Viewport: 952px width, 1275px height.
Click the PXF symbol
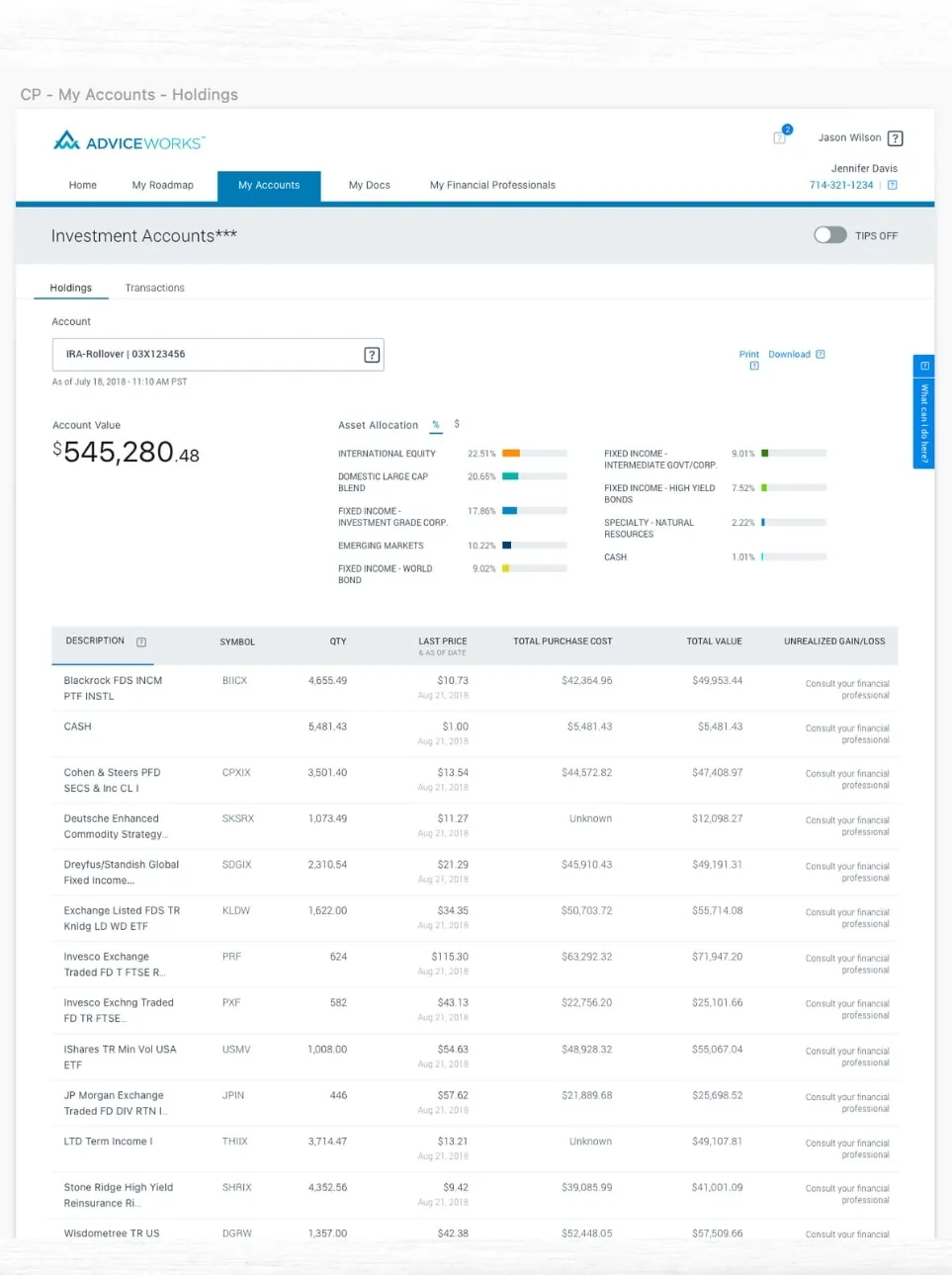(x=231, y=1002)
